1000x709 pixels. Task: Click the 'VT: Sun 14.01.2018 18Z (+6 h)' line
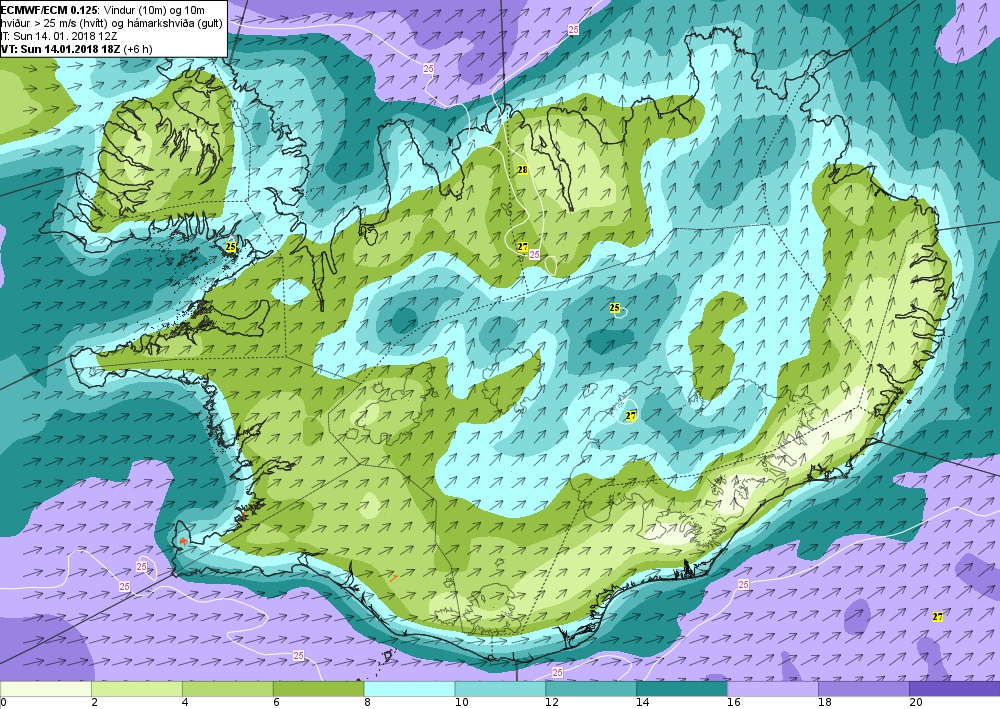[x=77, y=49]
